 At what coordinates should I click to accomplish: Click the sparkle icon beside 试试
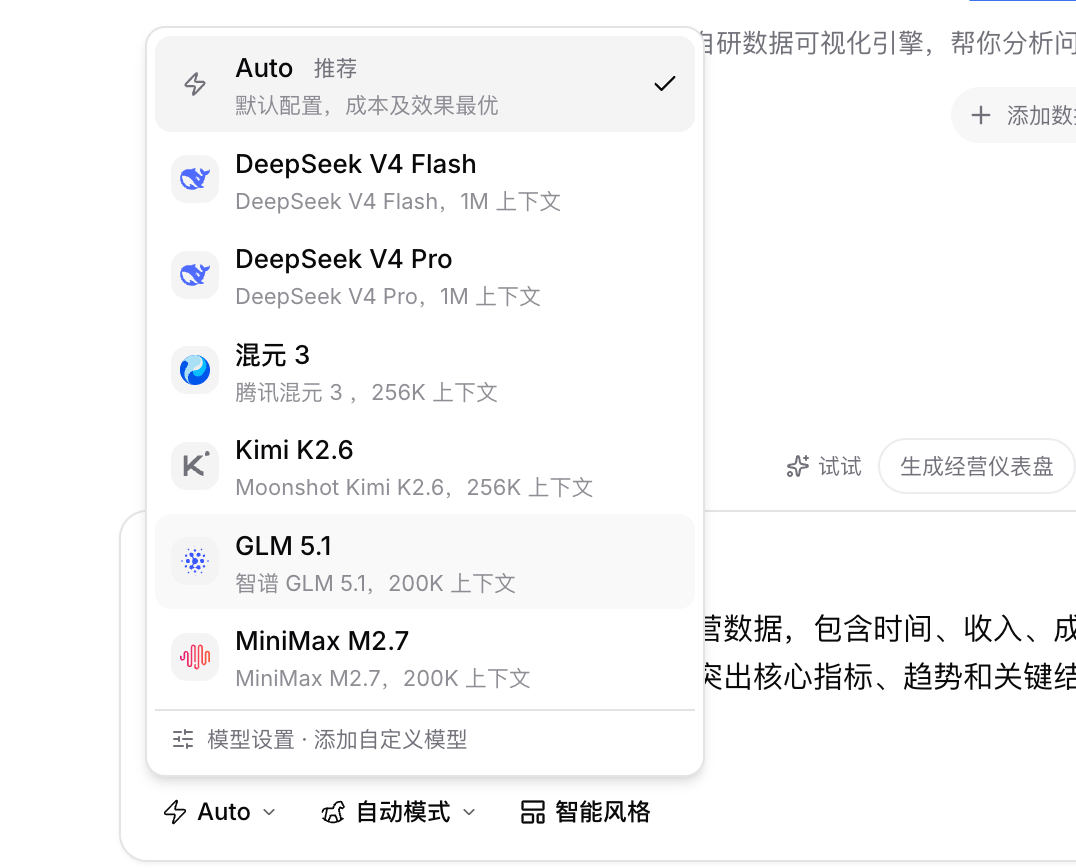tap(797, 466)
